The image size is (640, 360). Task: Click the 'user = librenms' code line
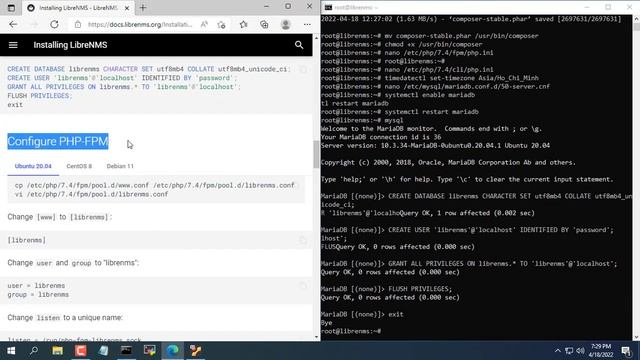(36, 286)
